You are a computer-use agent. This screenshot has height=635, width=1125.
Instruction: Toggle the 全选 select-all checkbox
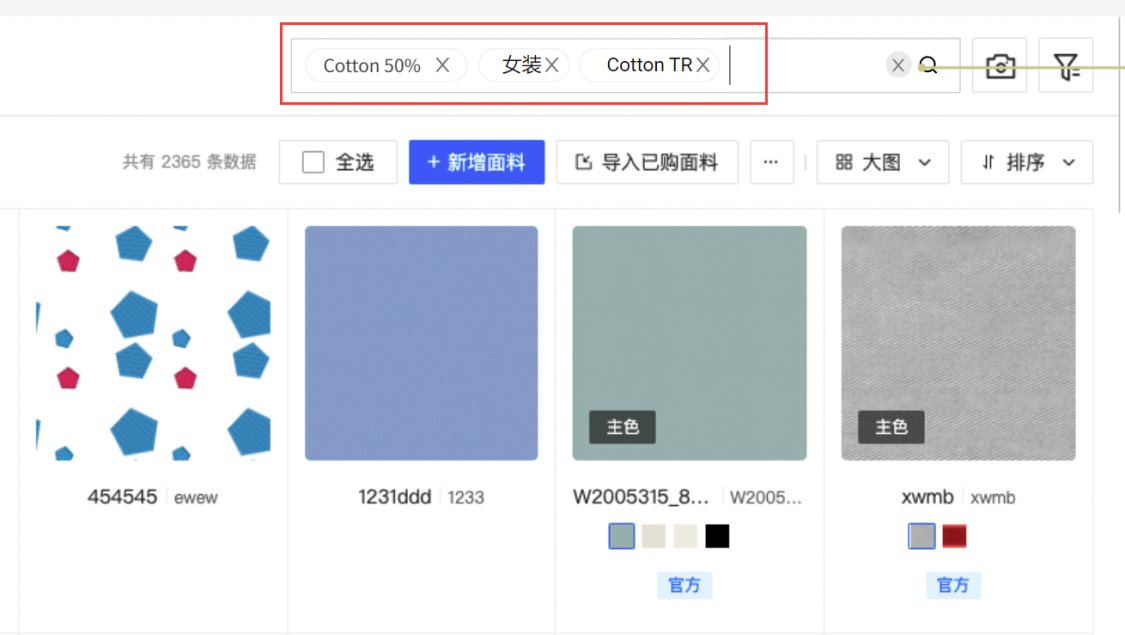click(313, 162)
